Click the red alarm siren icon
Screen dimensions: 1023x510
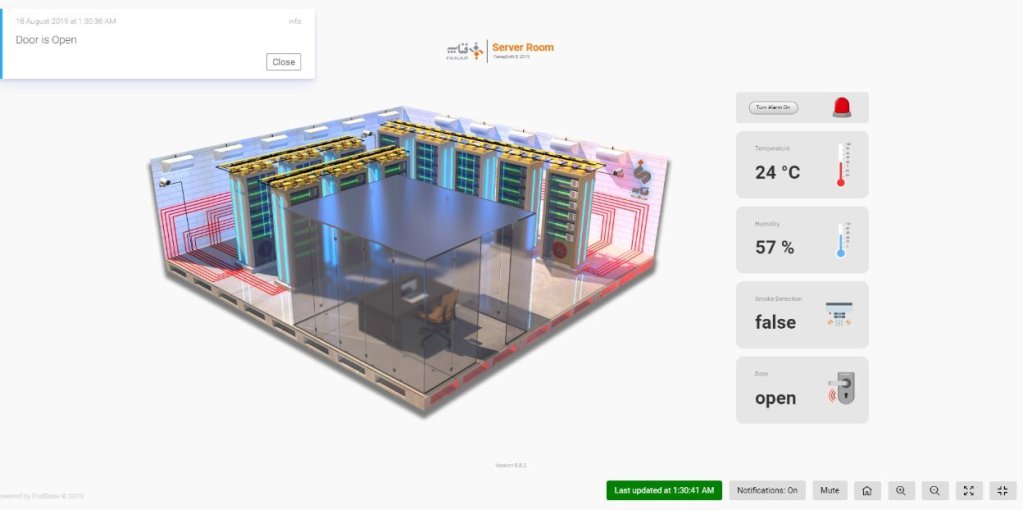pos(841,108)
